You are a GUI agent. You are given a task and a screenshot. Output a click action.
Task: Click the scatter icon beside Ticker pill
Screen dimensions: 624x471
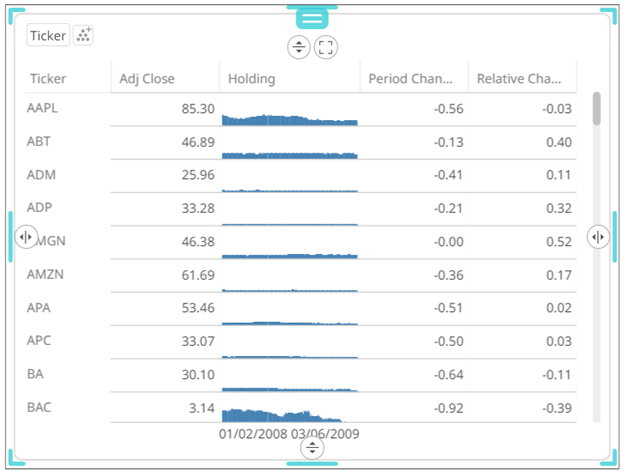(84, 35)
